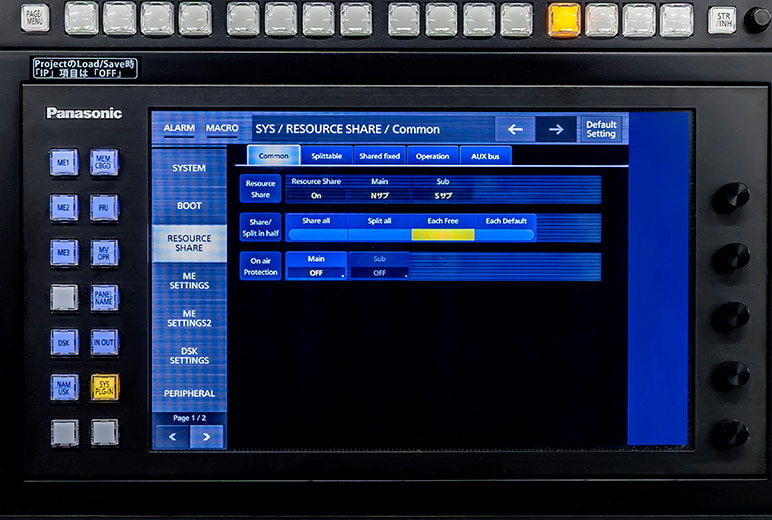This screenshot has height=520, width=772.
Task: Select the Share all mode
Action: tap(316, 234)
